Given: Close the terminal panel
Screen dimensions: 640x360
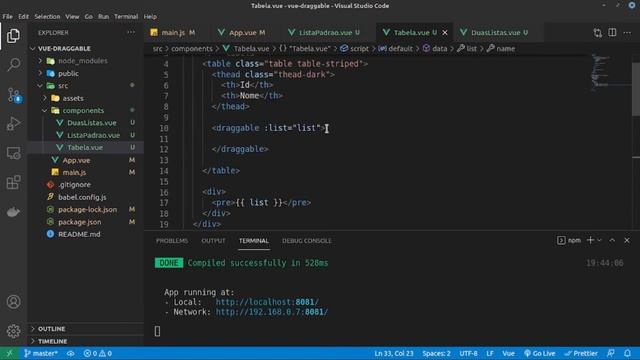Looking at the screenshot, I should click(627, 240).
